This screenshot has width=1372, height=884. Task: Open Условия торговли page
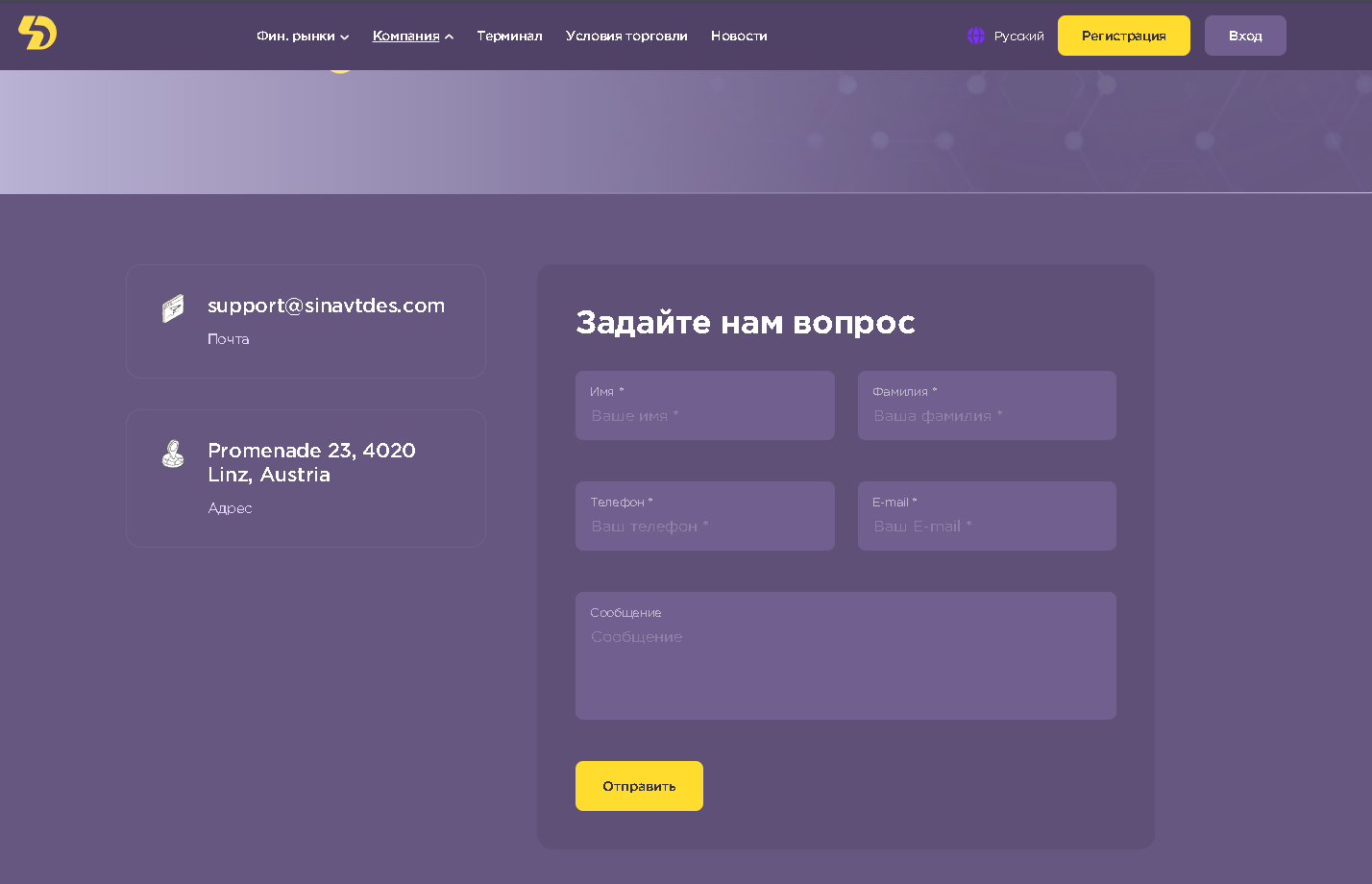click(x=626, y=36)
